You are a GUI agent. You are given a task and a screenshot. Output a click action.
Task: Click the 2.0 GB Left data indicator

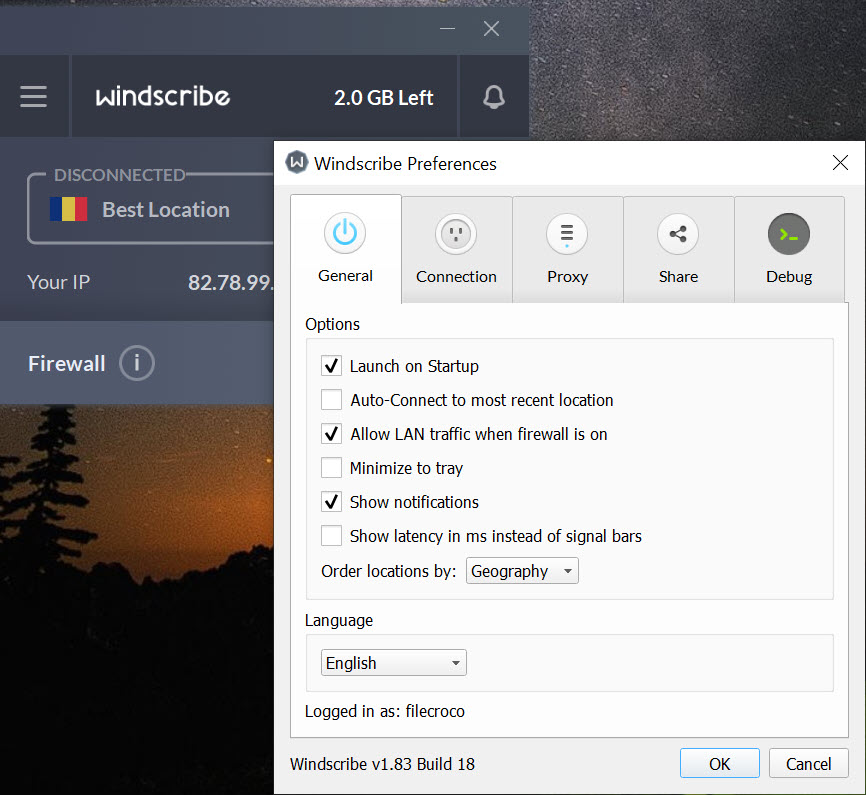383,98
